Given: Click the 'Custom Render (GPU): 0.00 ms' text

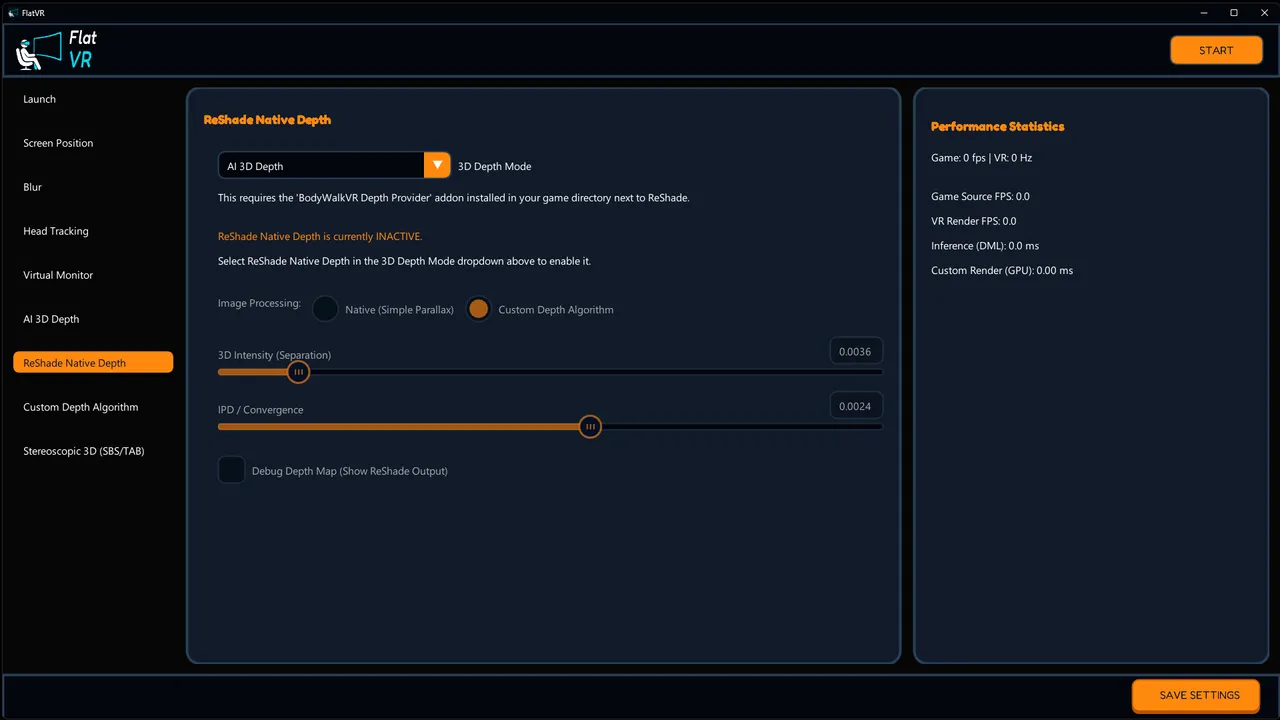Looking at the screenshot, I should point(1002,270).
